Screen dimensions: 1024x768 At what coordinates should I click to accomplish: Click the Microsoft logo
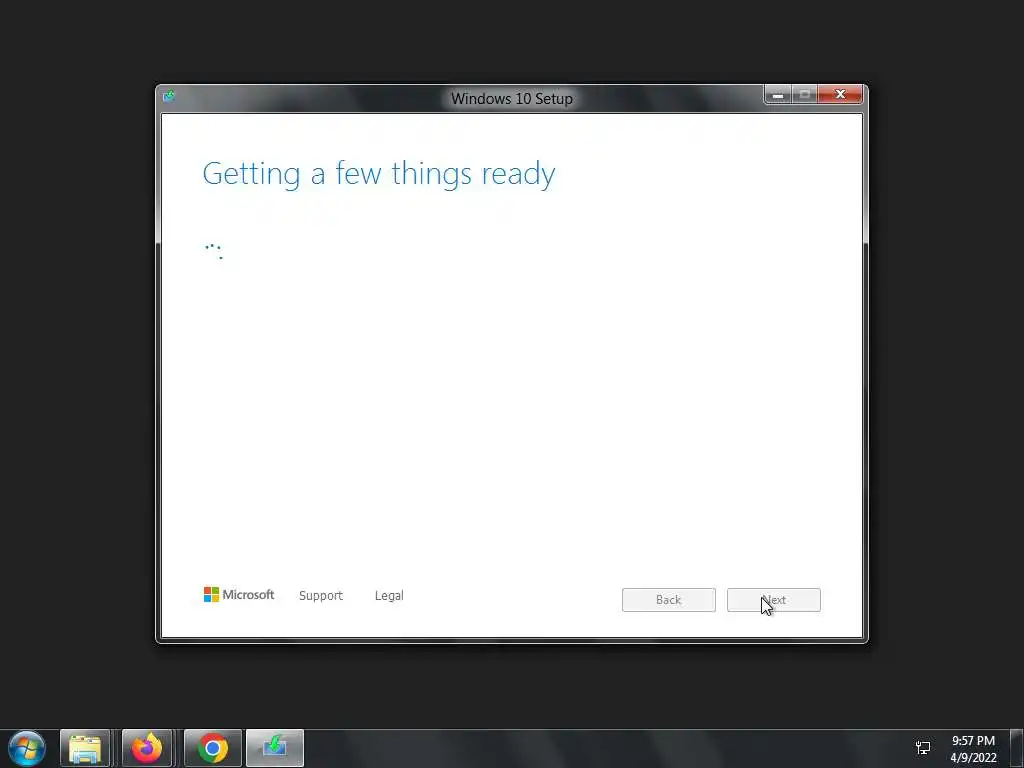click(x=239, y=594)
